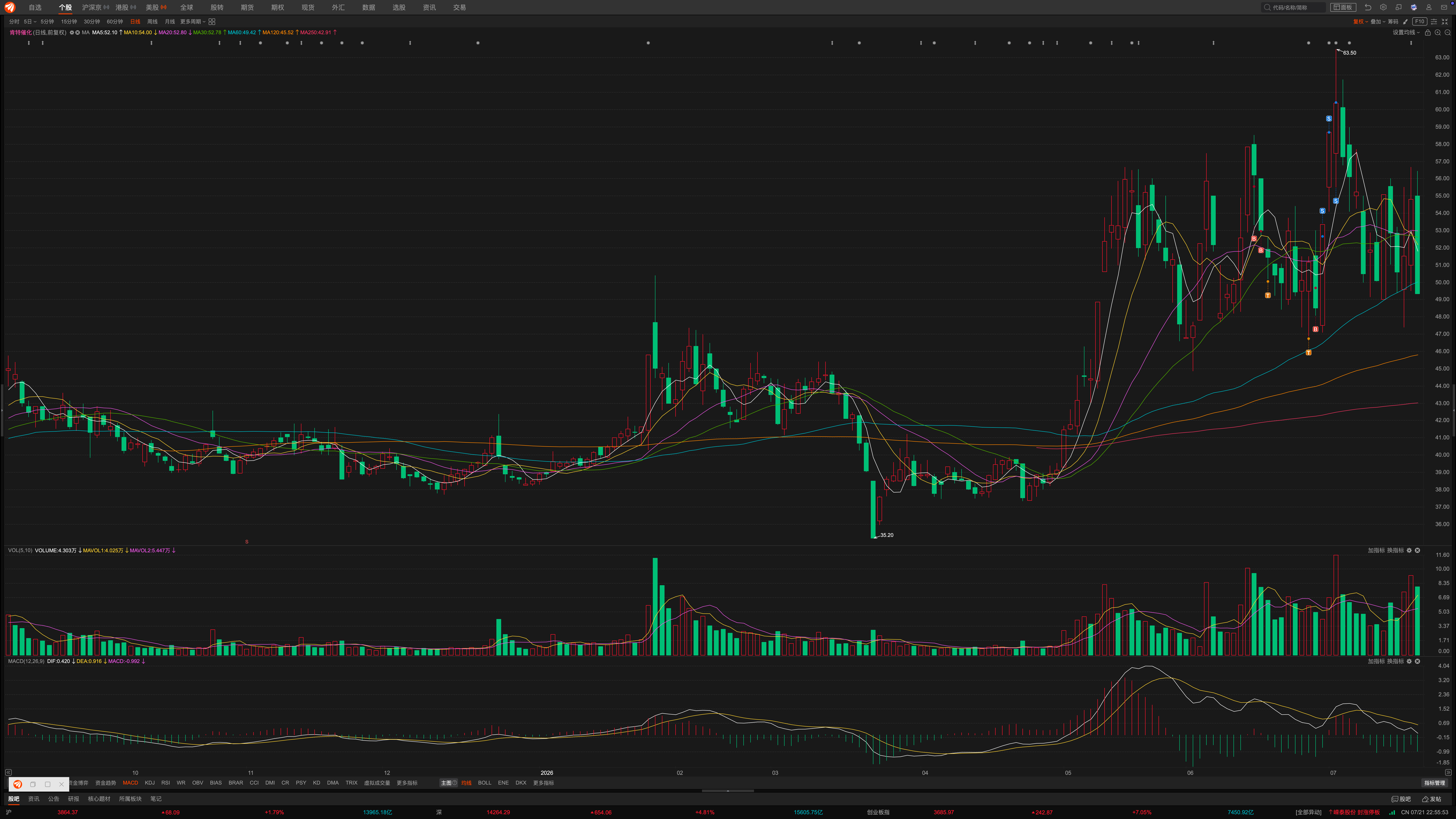Open the 指标管理 button
This screenshot has width=1456, height=819.
click(x=1435, y=783)
